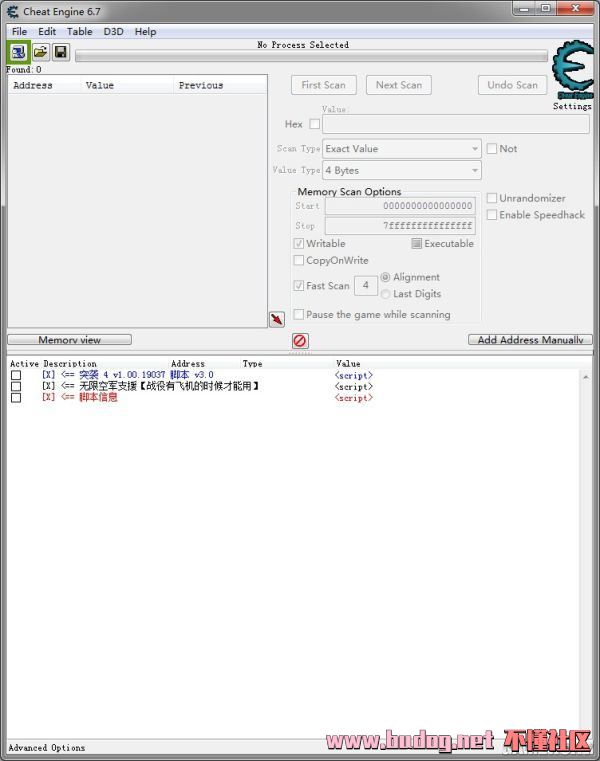The height and width of the screenshot is (761, 600).
Task: Activate the 突袭 4 v1.00.19037 script checkbox
Action: [x=16, y=375]
